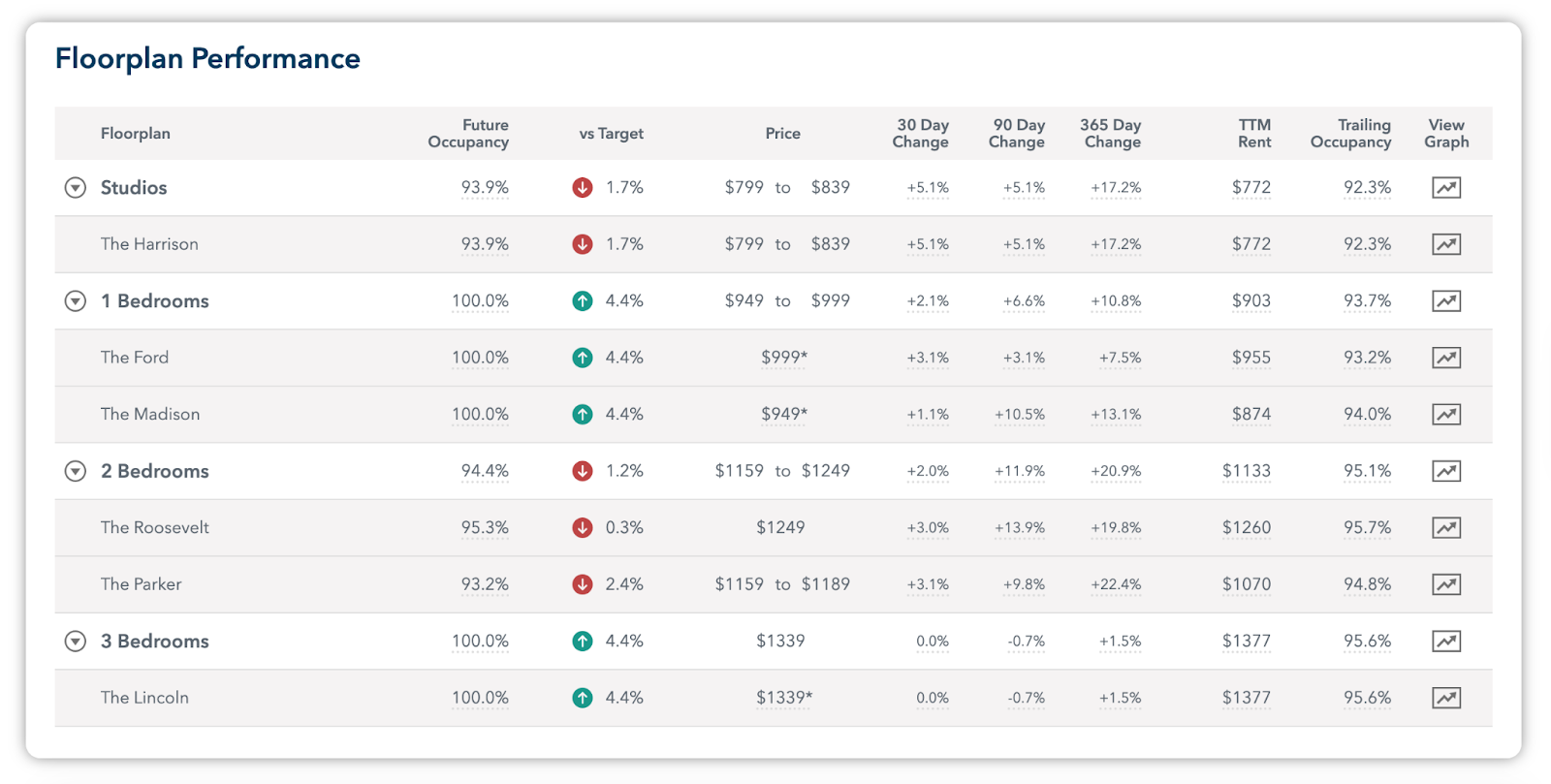Click the Price column header
1551x784 pixels.
[782, 134]
